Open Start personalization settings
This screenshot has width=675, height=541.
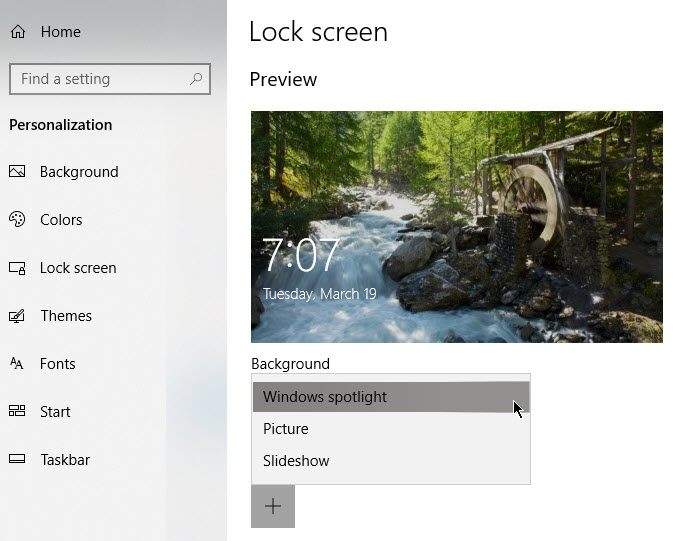tap(55, 412)
